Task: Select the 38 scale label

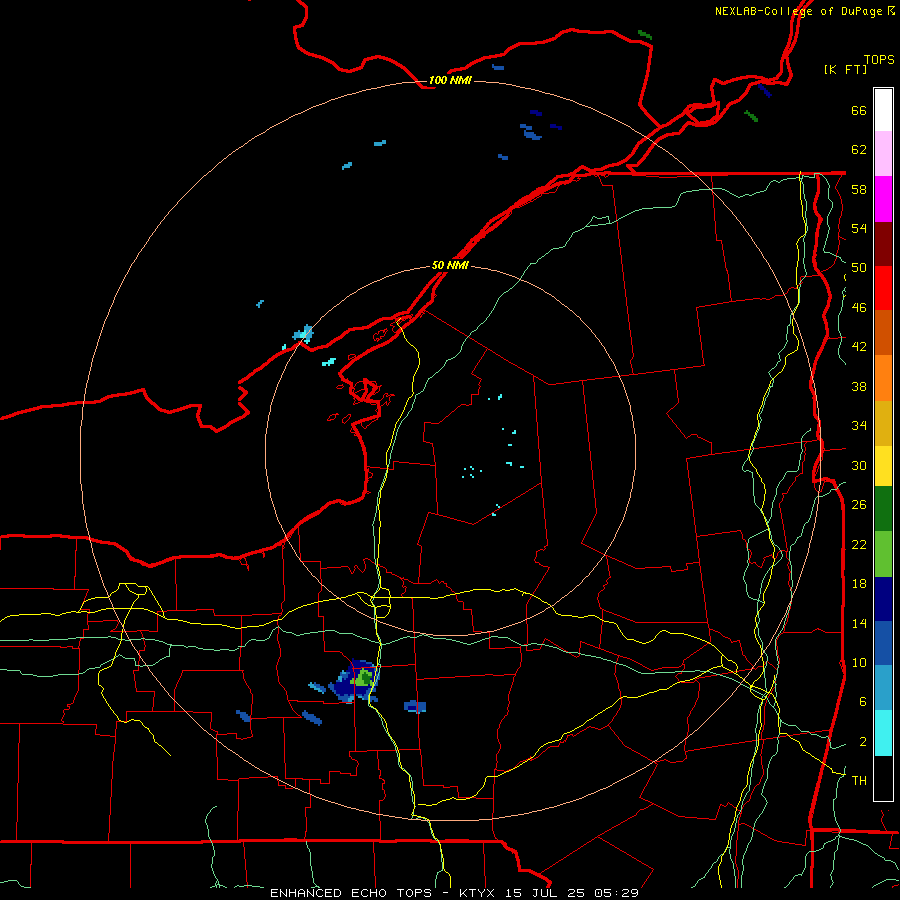Action: click(859, 386)
